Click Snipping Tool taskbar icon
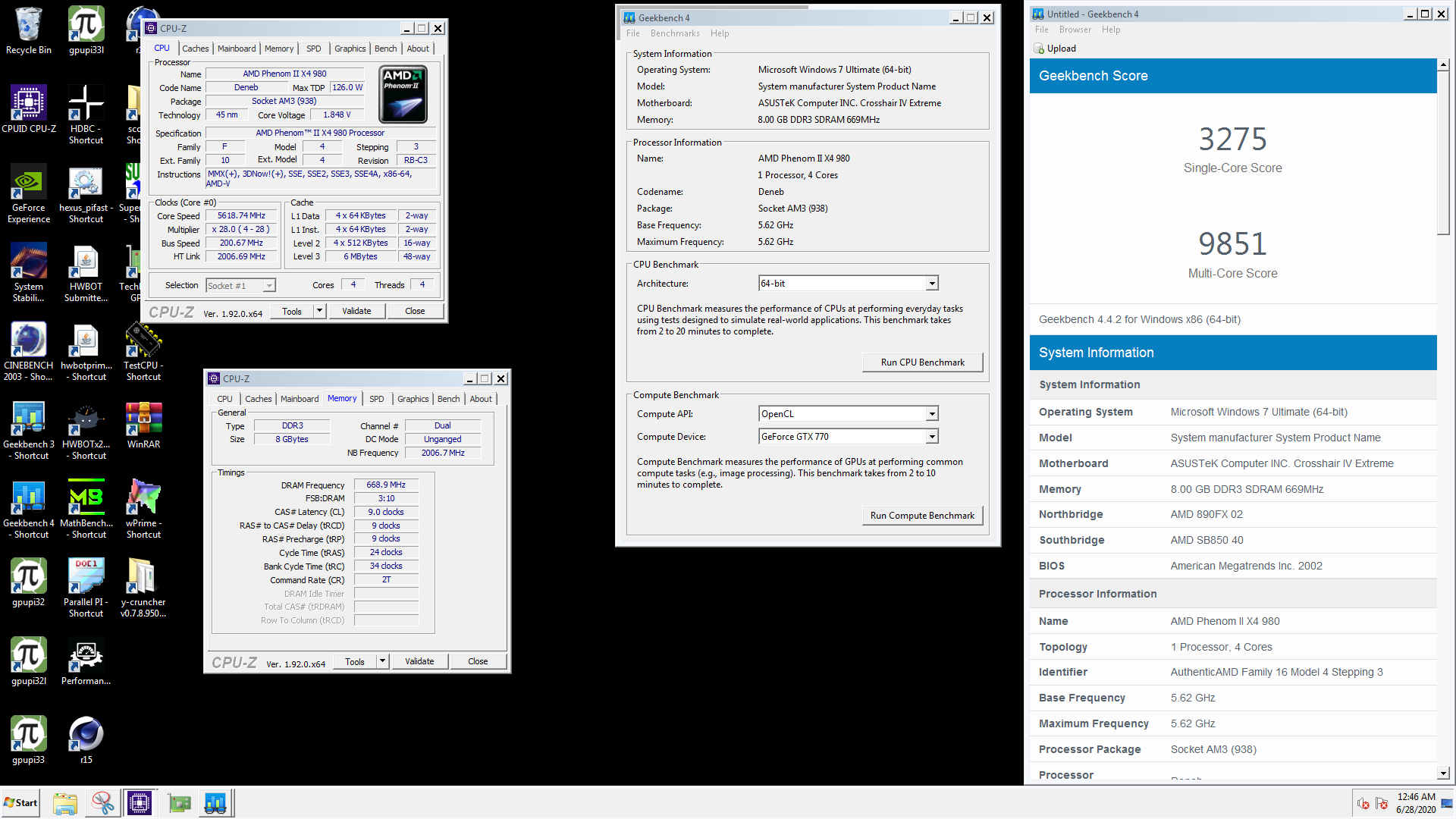This screenshot has width=1456, height=819. click(102, 803)
